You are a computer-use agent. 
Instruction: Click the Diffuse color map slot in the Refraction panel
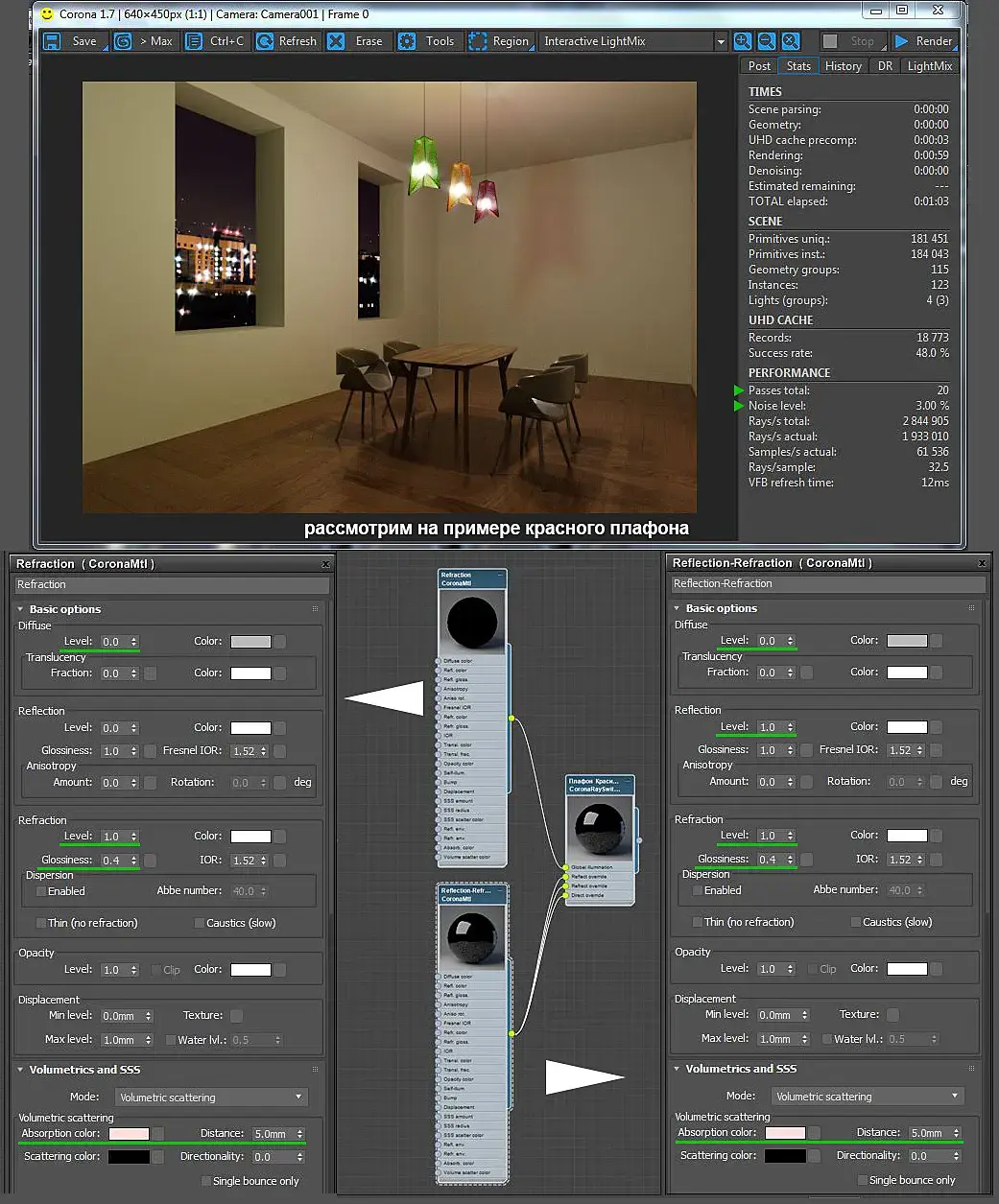[x=280, y=642]
